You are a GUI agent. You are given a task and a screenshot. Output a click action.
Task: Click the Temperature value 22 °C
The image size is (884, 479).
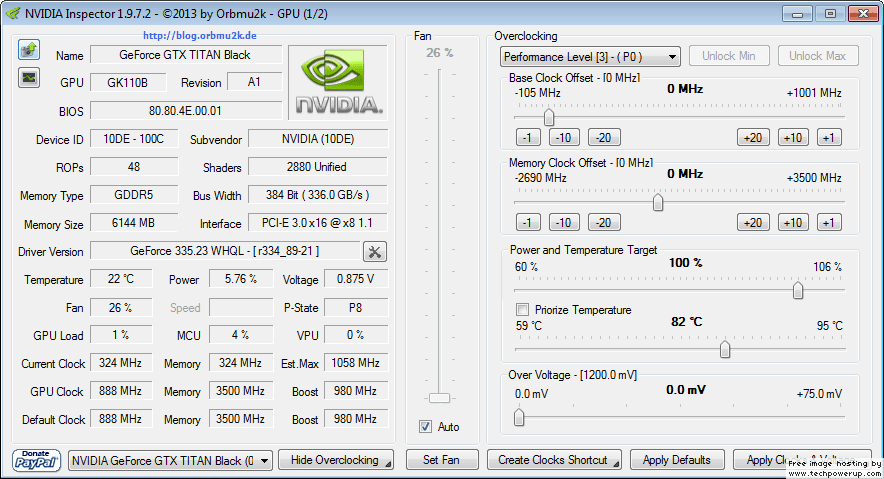[121, 279]
